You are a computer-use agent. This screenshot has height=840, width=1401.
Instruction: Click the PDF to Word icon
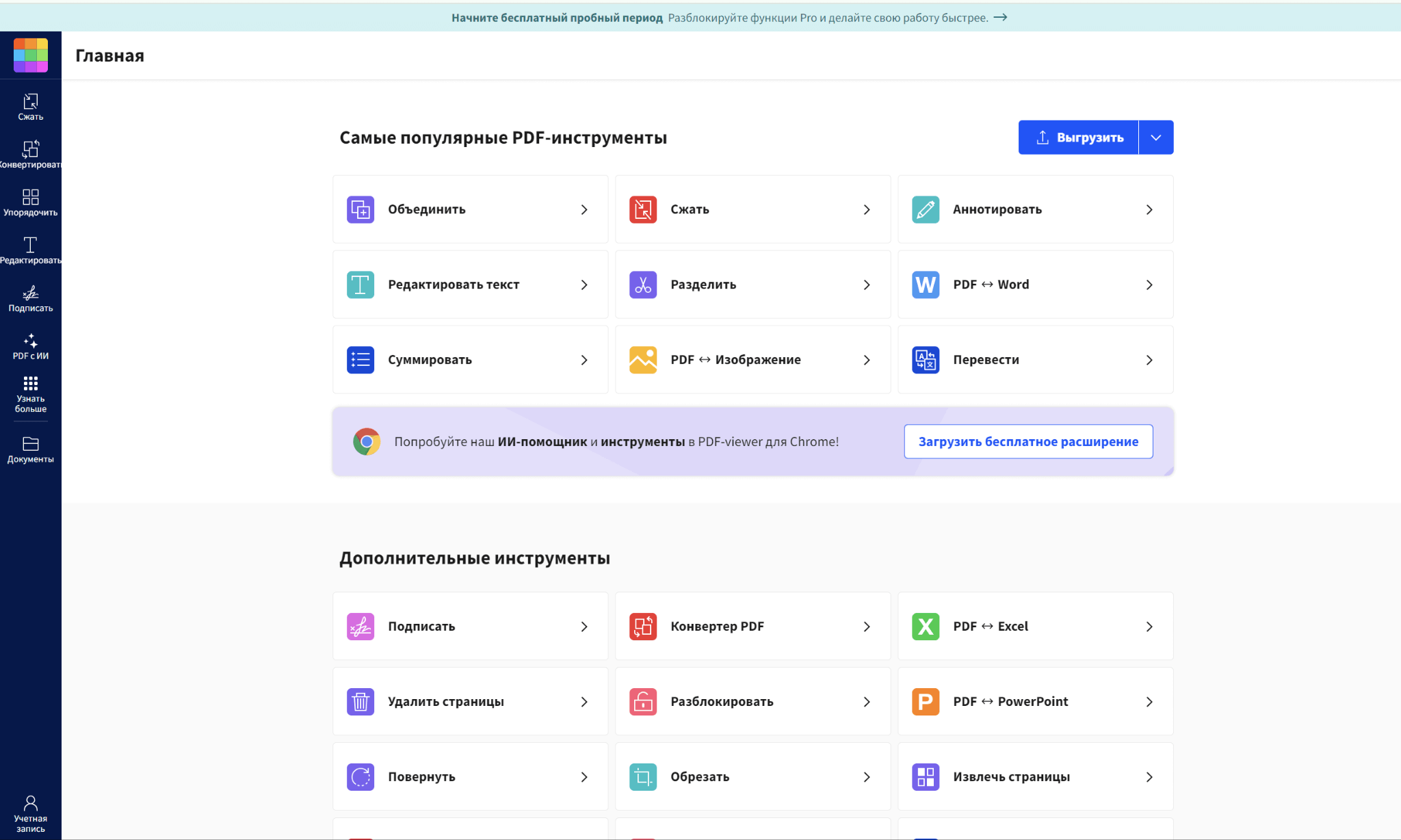click(925, 285)
